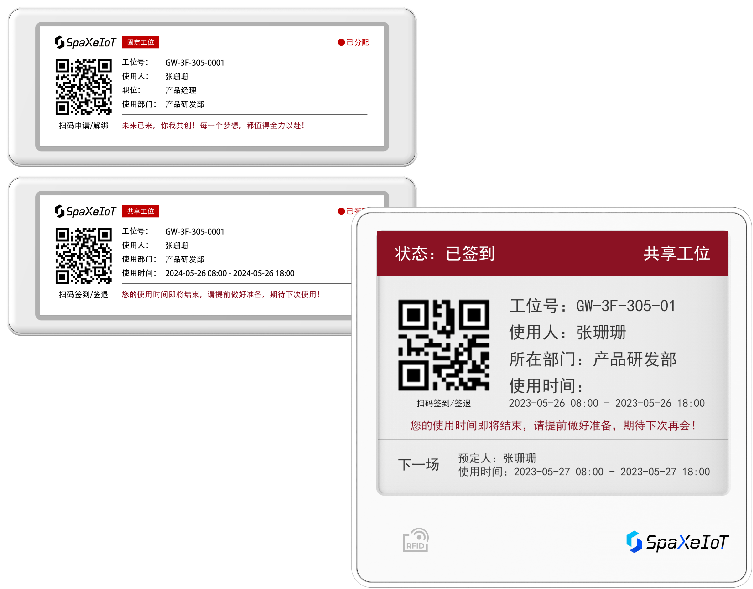This screenshot has width=753, height=589.
Task: Click '使用人：张珊珊' on the square label
Action: (568, 332)
